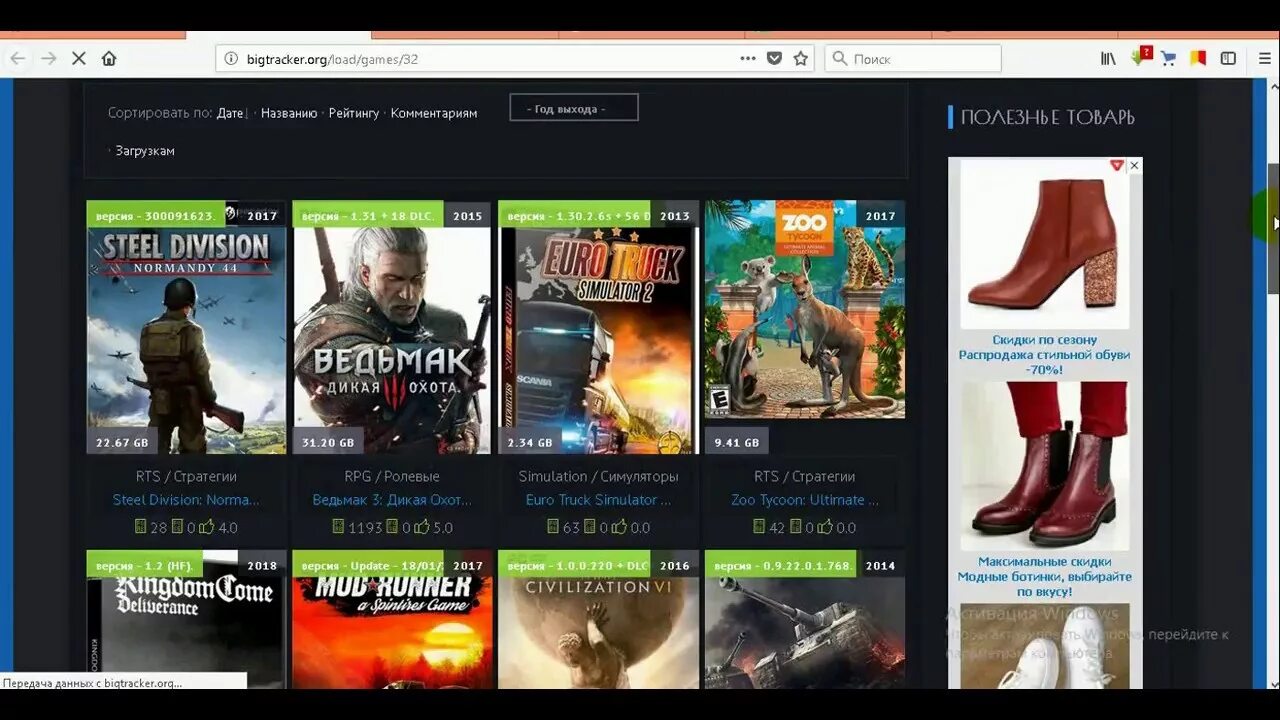The height and width of the screenshot is (720, 1280).
Task: Open the browser home page icon
Action: click(109, 59)
